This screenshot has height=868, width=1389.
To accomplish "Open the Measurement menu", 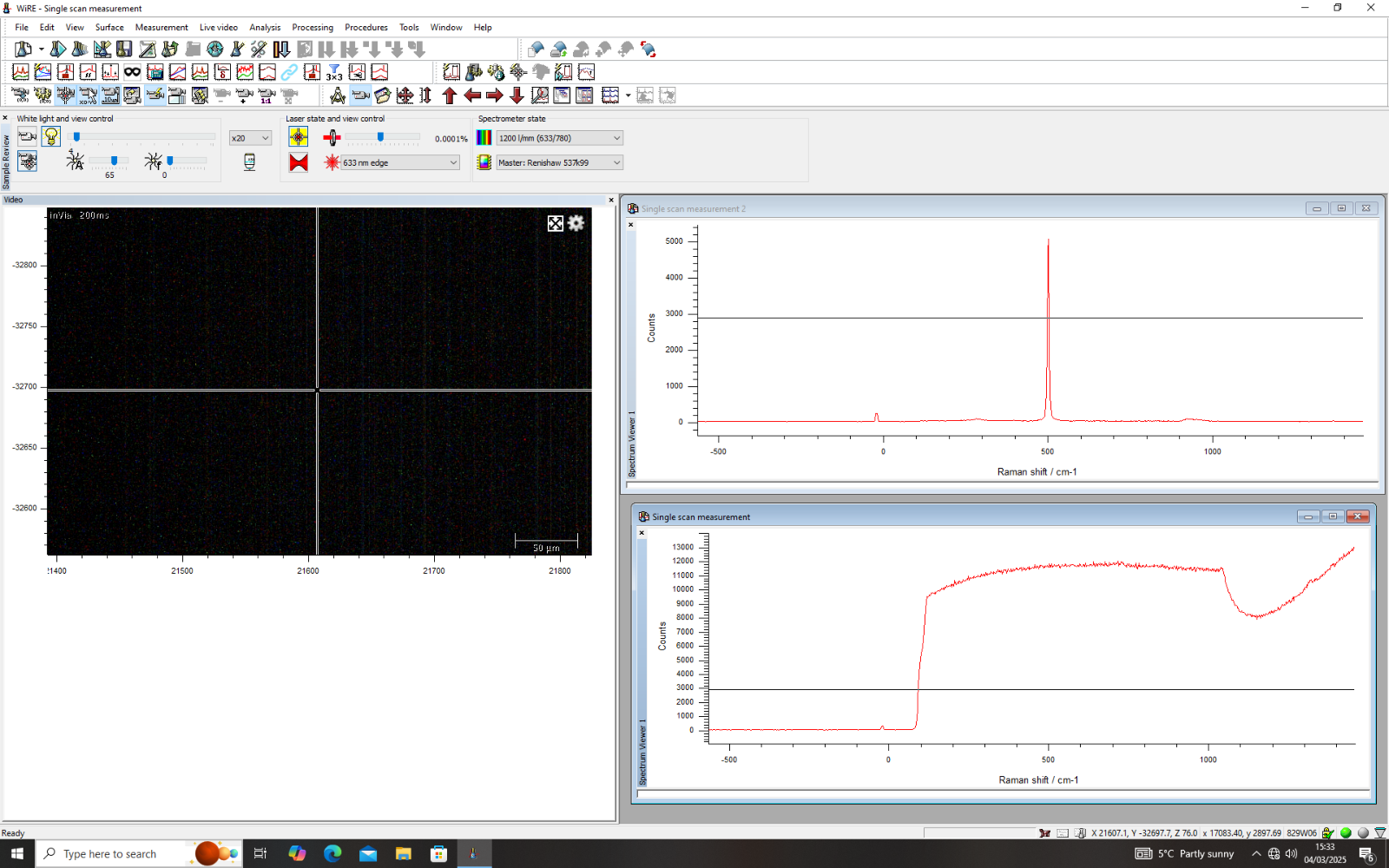I will pyautogui.click(x=161, y=27).
